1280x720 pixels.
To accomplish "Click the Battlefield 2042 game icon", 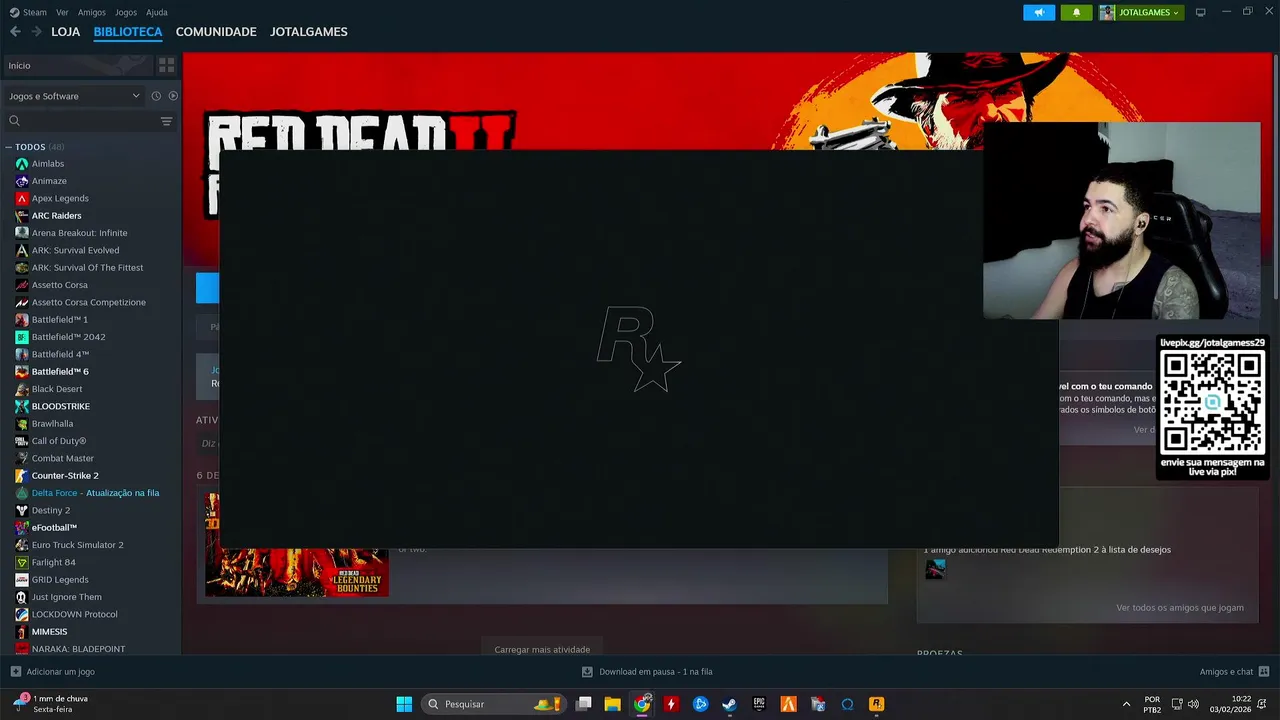I will [22, 337].
